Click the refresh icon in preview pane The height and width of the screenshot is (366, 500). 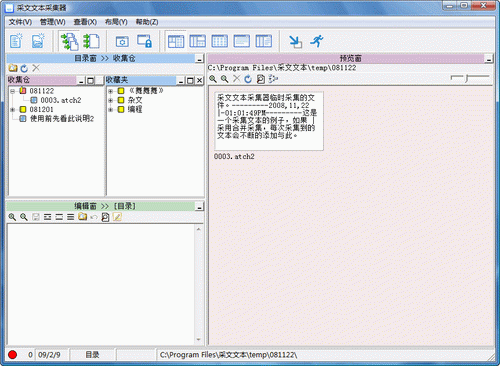(x=248, y=79)
